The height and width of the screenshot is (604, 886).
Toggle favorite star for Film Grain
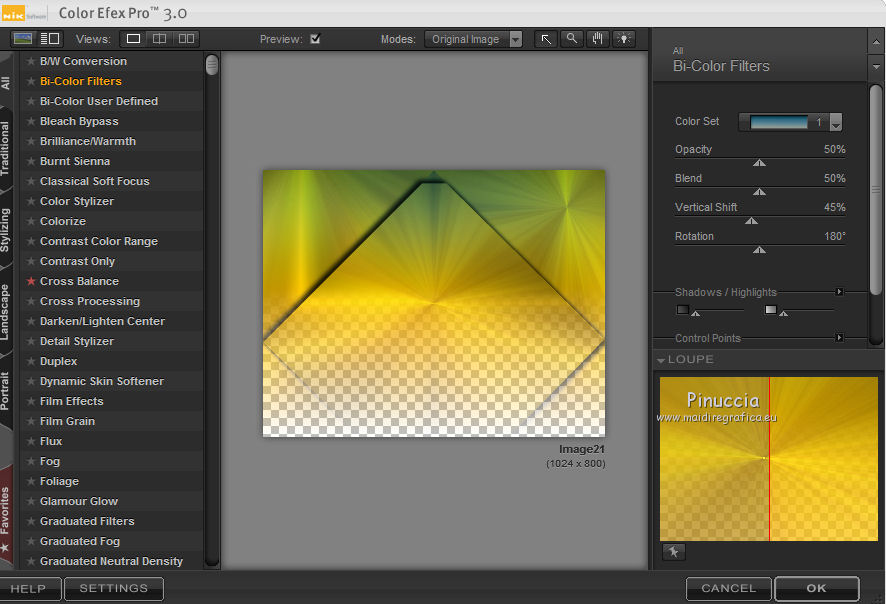tap(31, 421)
